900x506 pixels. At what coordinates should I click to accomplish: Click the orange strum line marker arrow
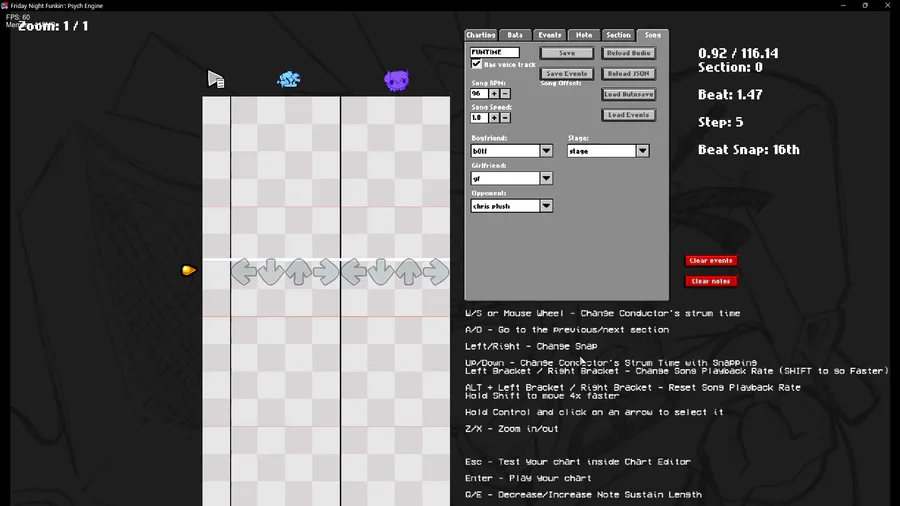pos(188,270)
